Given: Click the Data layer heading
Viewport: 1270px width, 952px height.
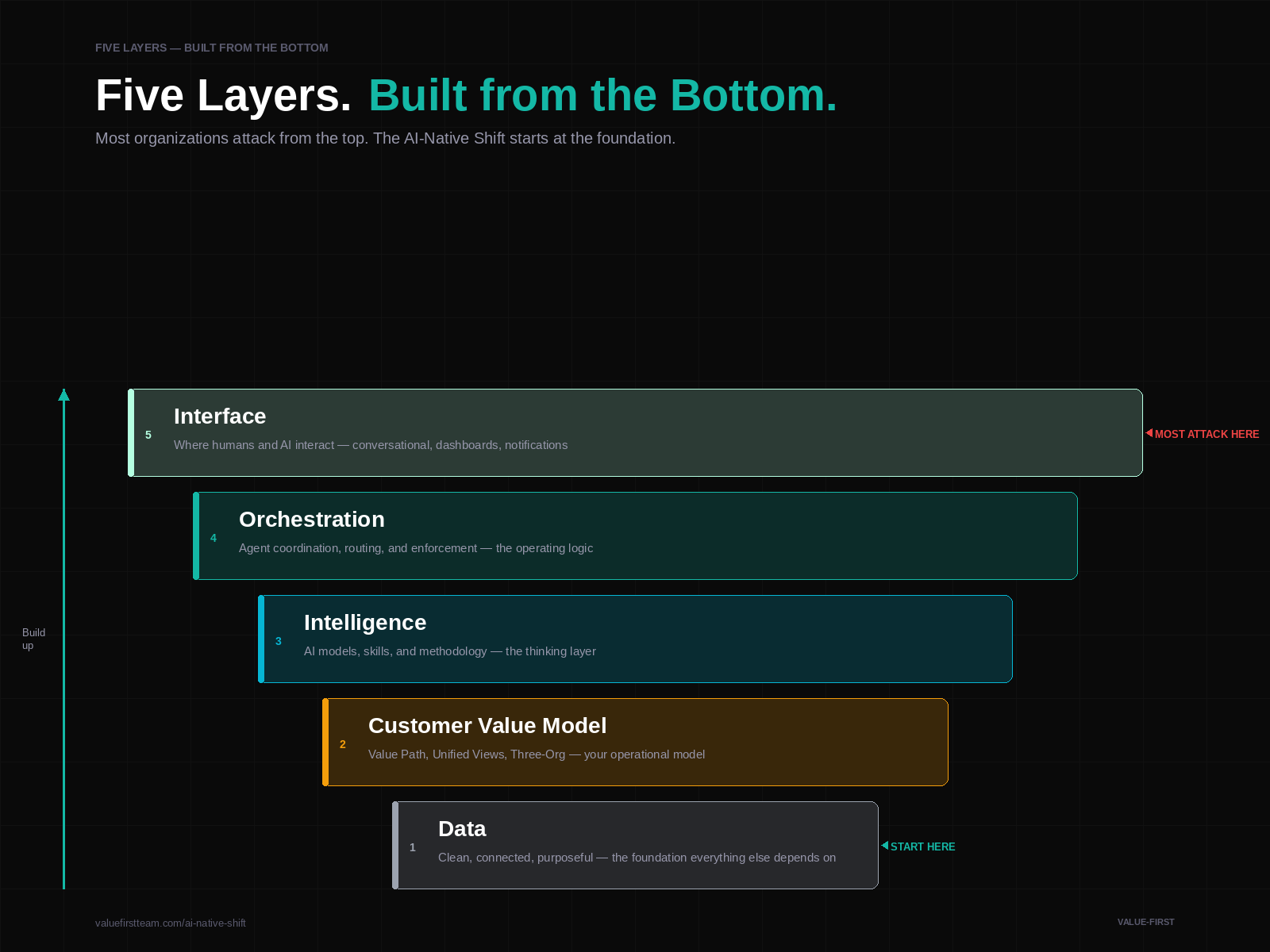Looking at the screenshot, I should tap(462, 829).
